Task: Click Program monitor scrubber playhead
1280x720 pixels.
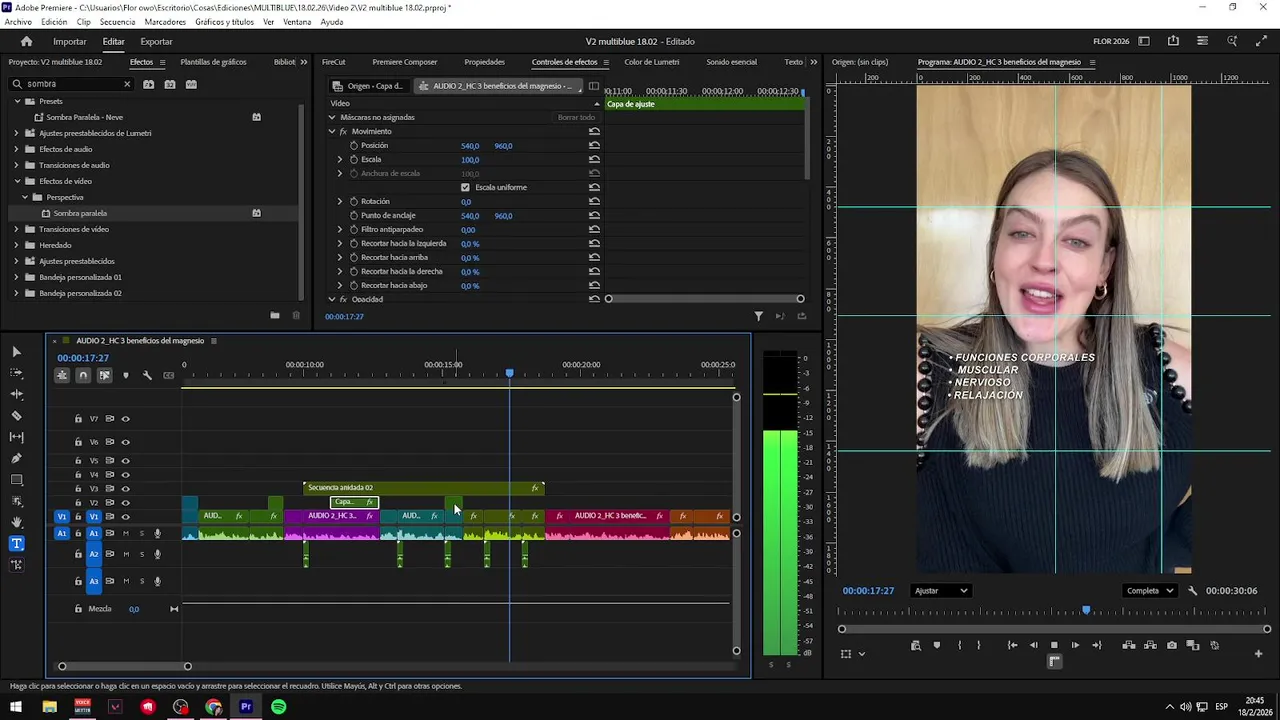Action: (x=1086, y=610)
